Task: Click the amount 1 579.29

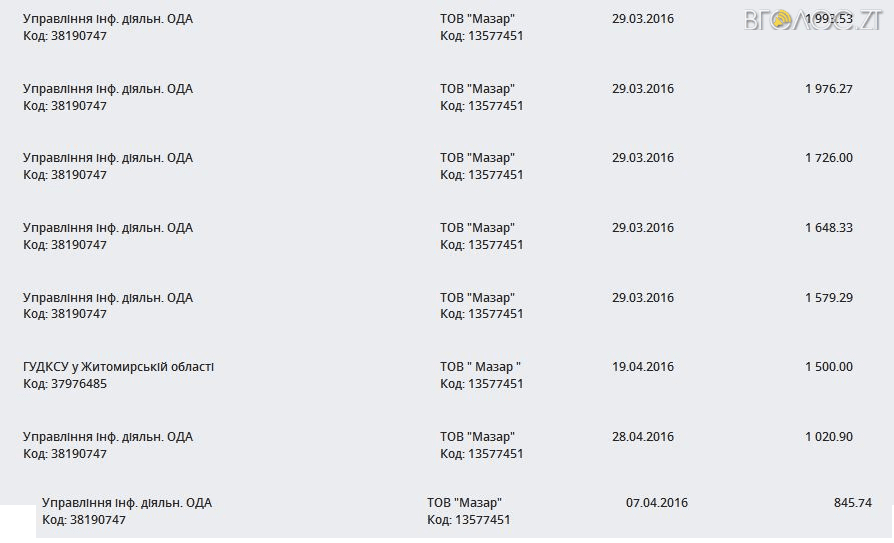Action: click(x=828, y=298)
